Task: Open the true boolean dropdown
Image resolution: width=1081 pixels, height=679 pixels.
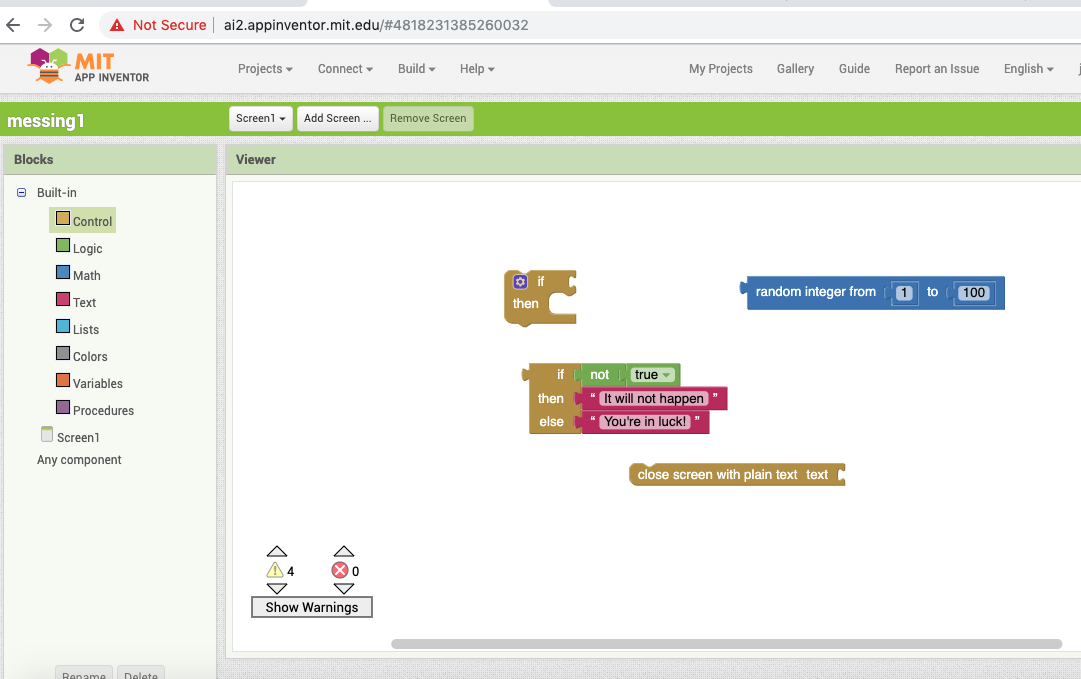Action: click(x=665, y=375)
